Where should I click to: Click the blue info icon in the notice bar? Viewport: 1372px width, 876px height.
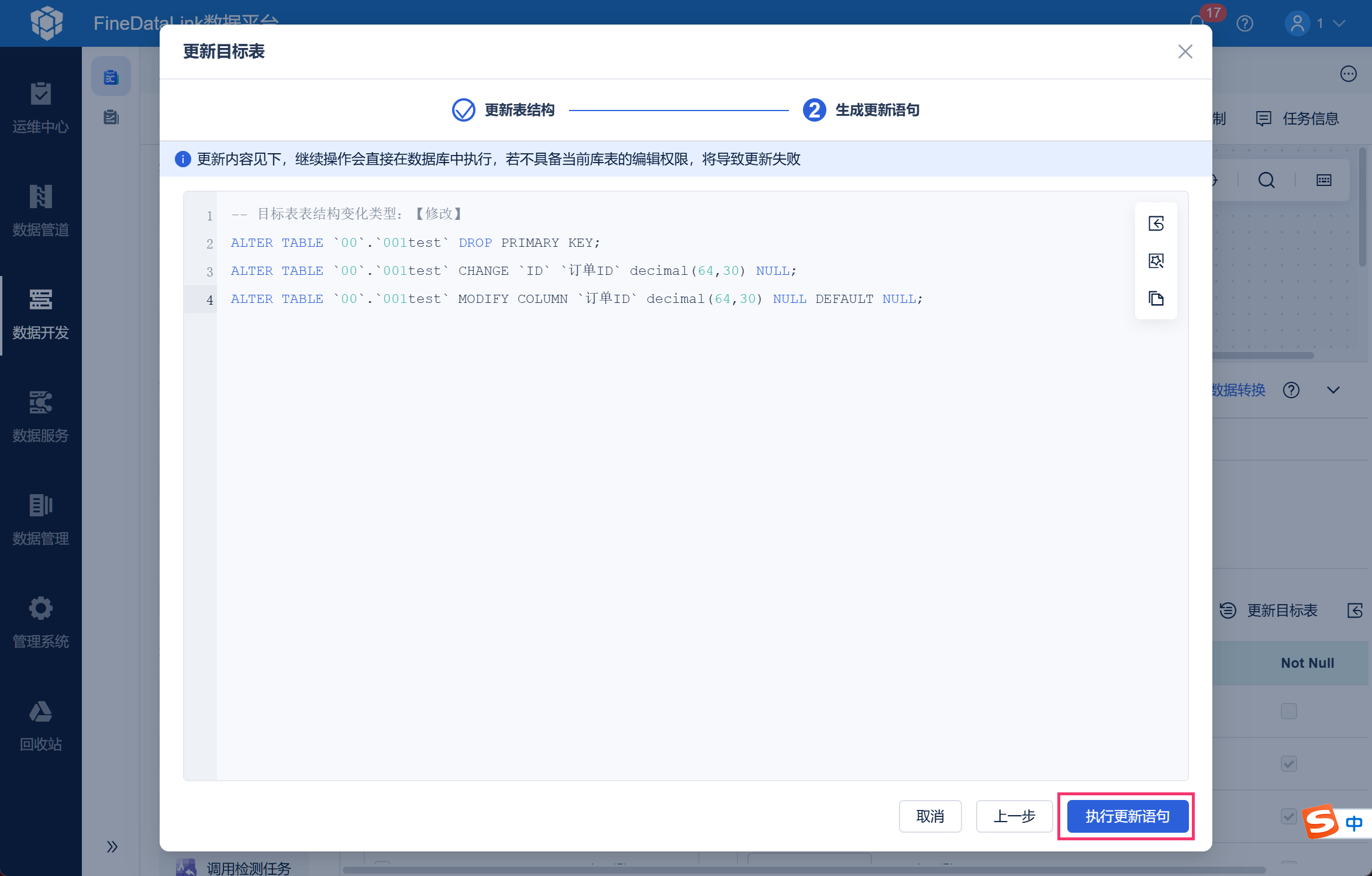pos(182,159)
